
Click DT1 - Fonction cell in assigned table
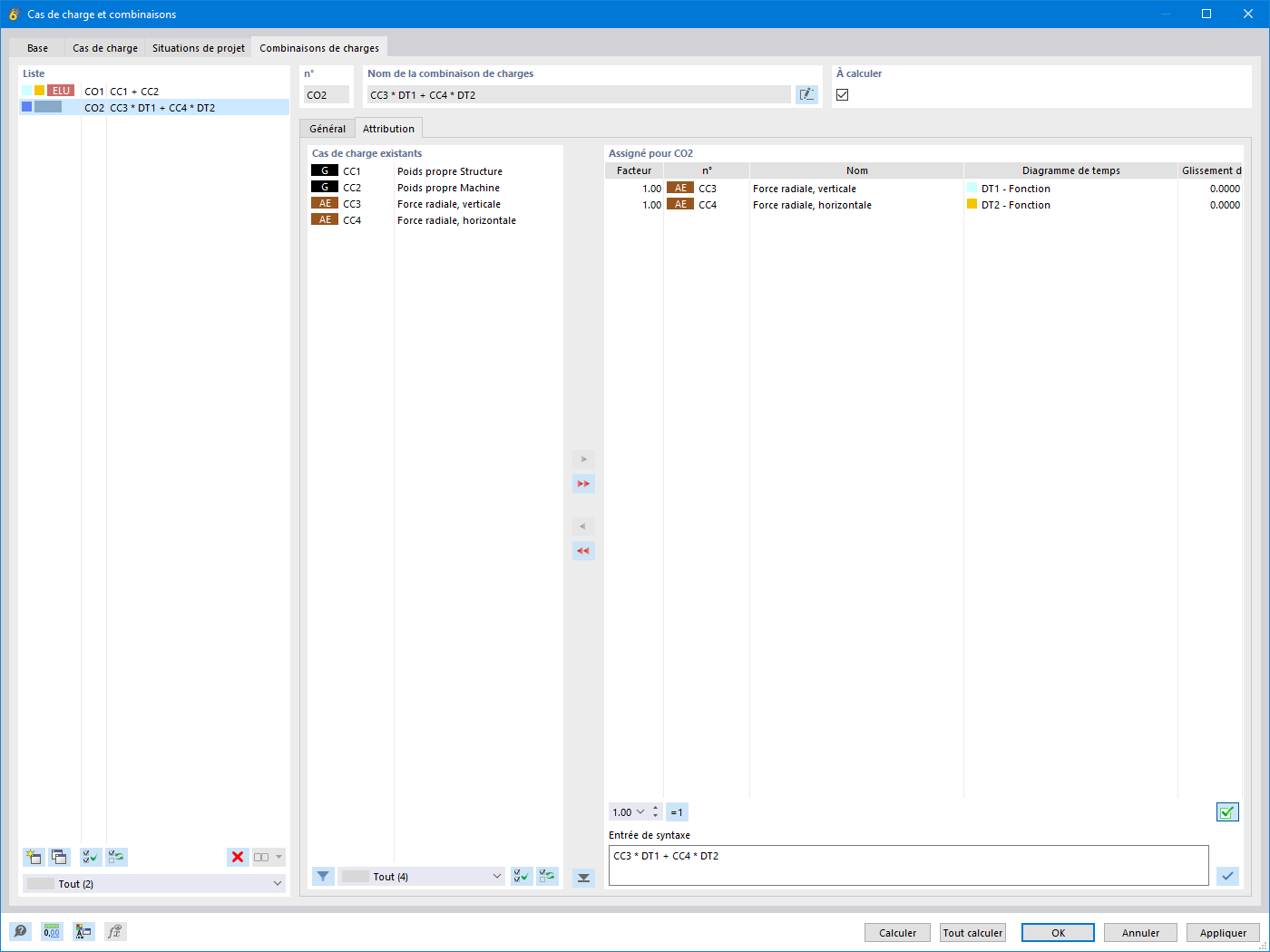(1070, 189)
